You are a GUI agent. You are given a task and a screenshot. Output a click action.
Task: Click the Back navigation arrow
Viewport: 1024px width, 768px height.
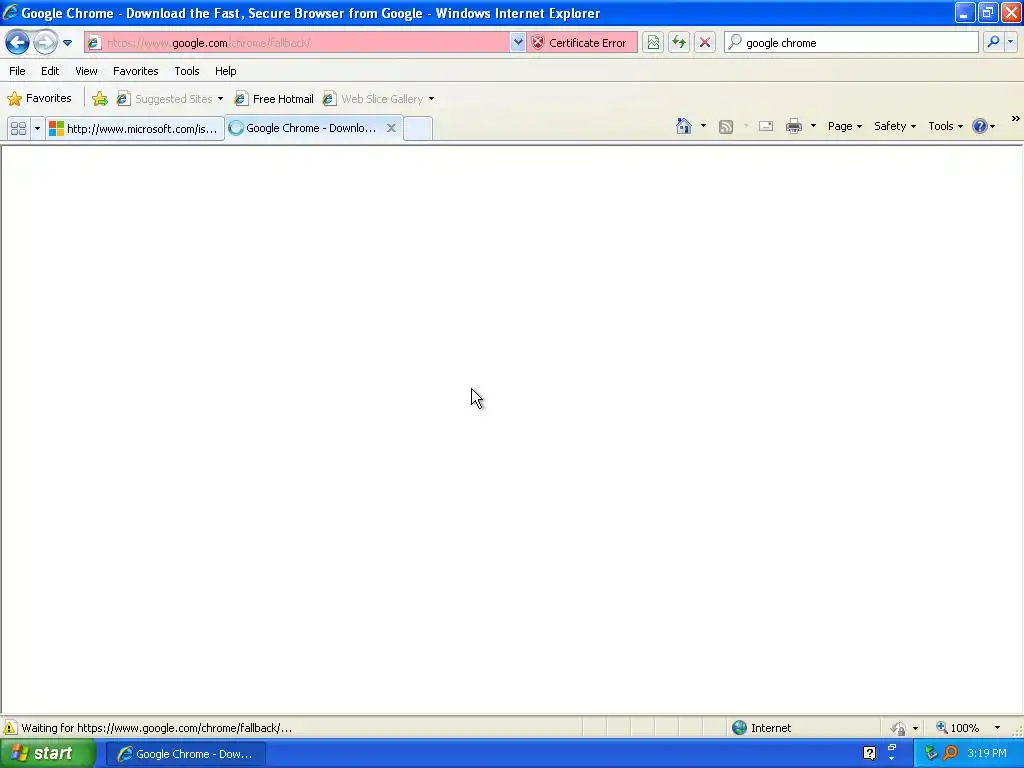[x=18, y=42]
